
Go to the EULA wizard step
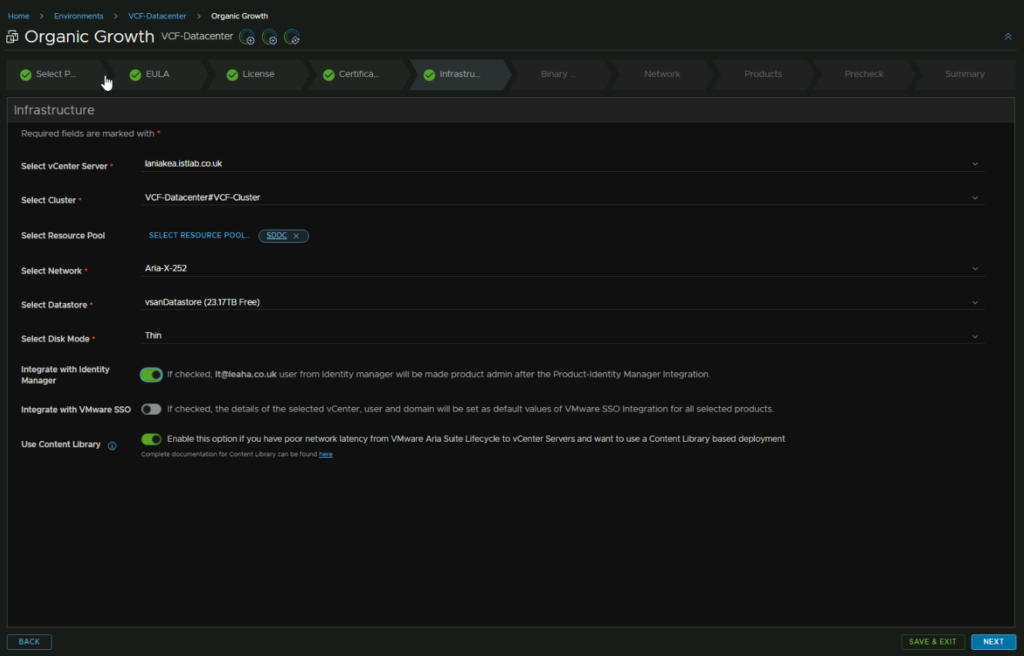157,74
